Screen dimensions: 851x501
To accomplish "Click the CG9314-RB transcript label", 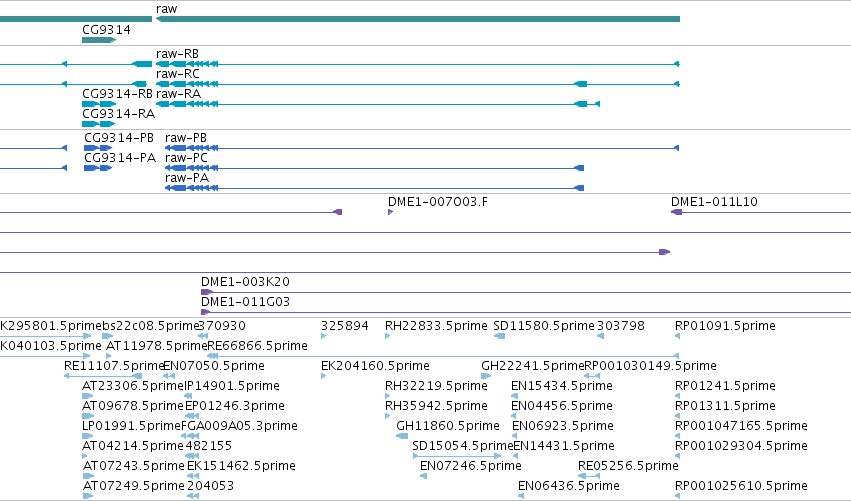I will click(117, 94).
